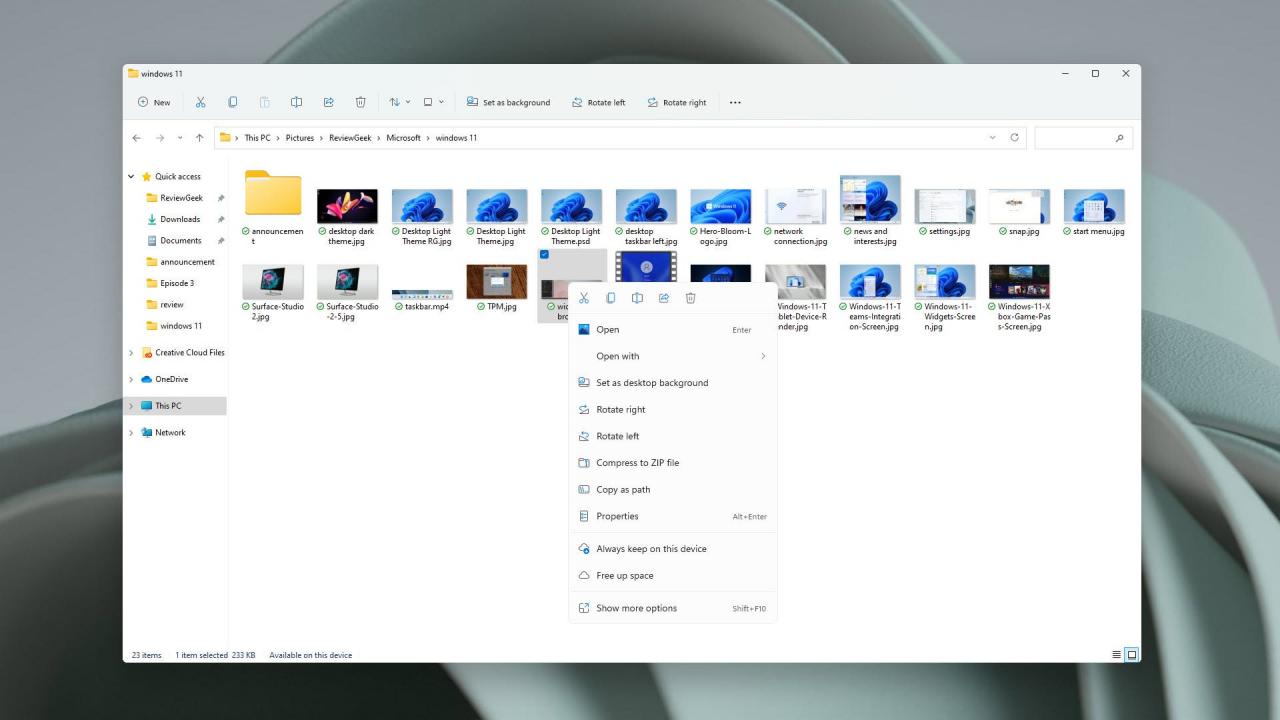Expand the View layout dropdown
1280x720 pixels.
(432, 101)
